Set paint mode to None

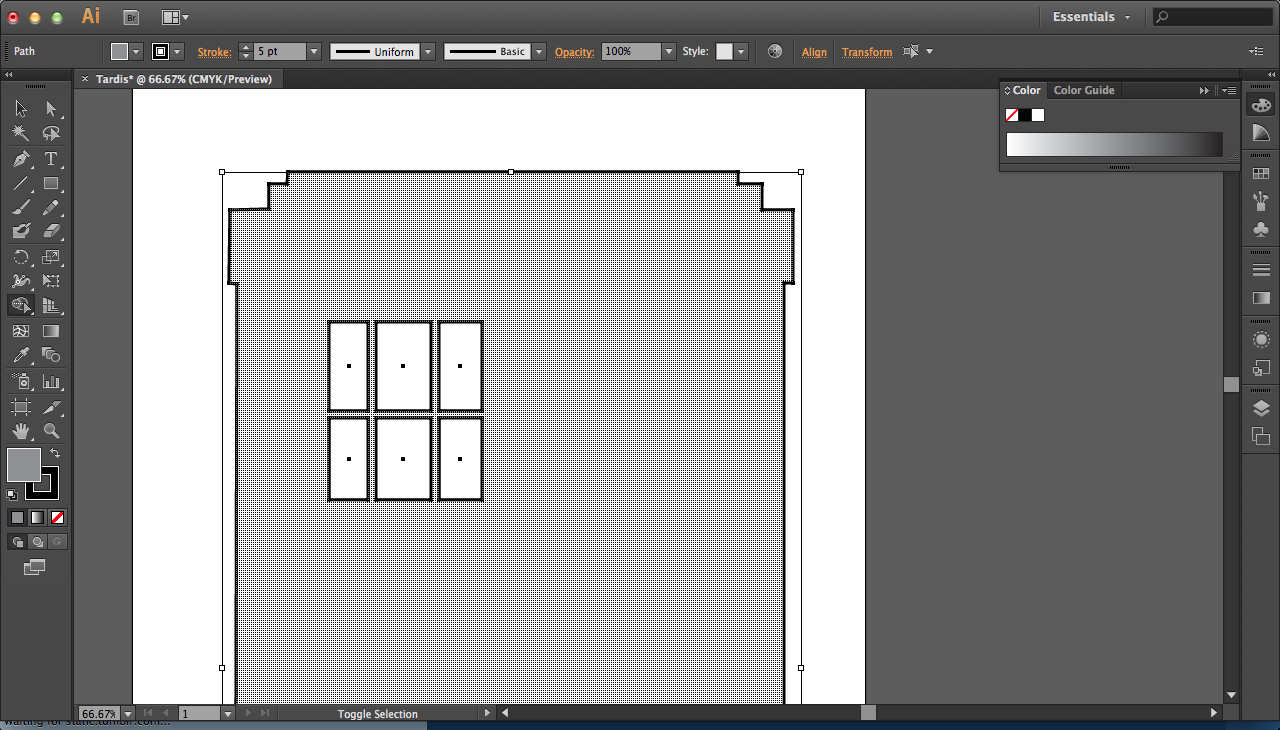point(57,517)
